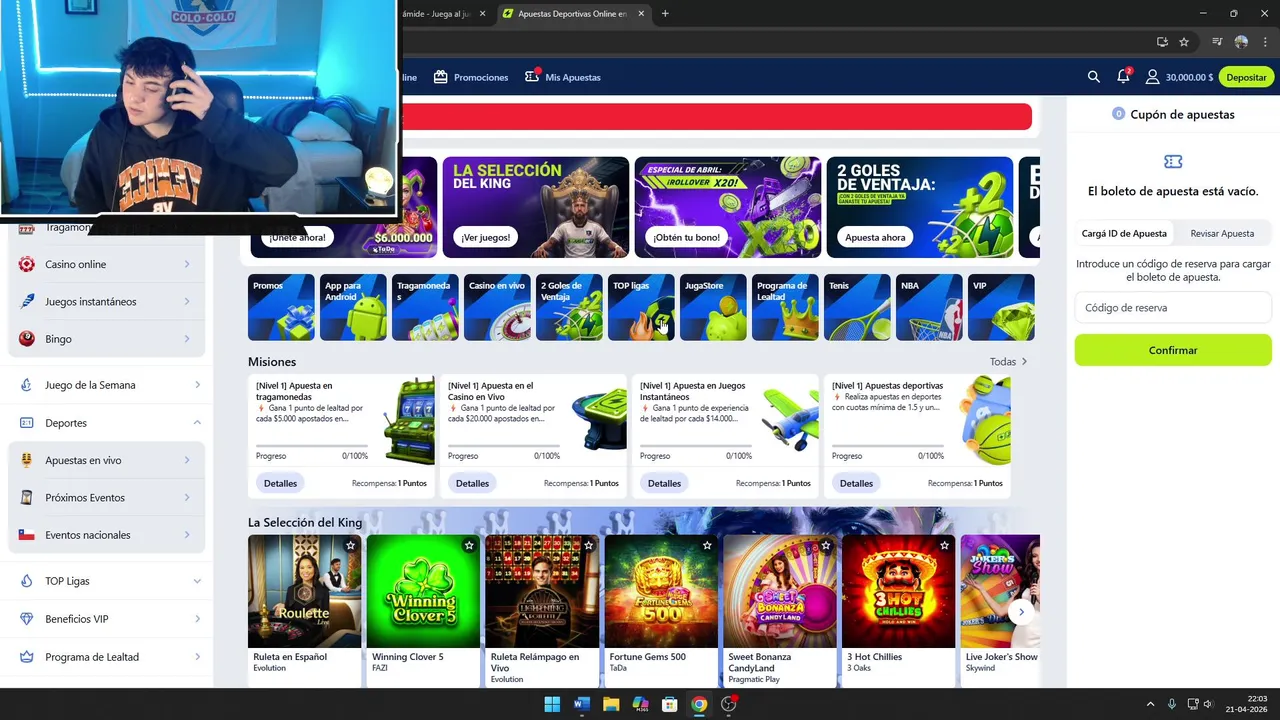
Task: Click the Casino online sidebar icon
Action: pyautogui.click(x=27, y=264)
